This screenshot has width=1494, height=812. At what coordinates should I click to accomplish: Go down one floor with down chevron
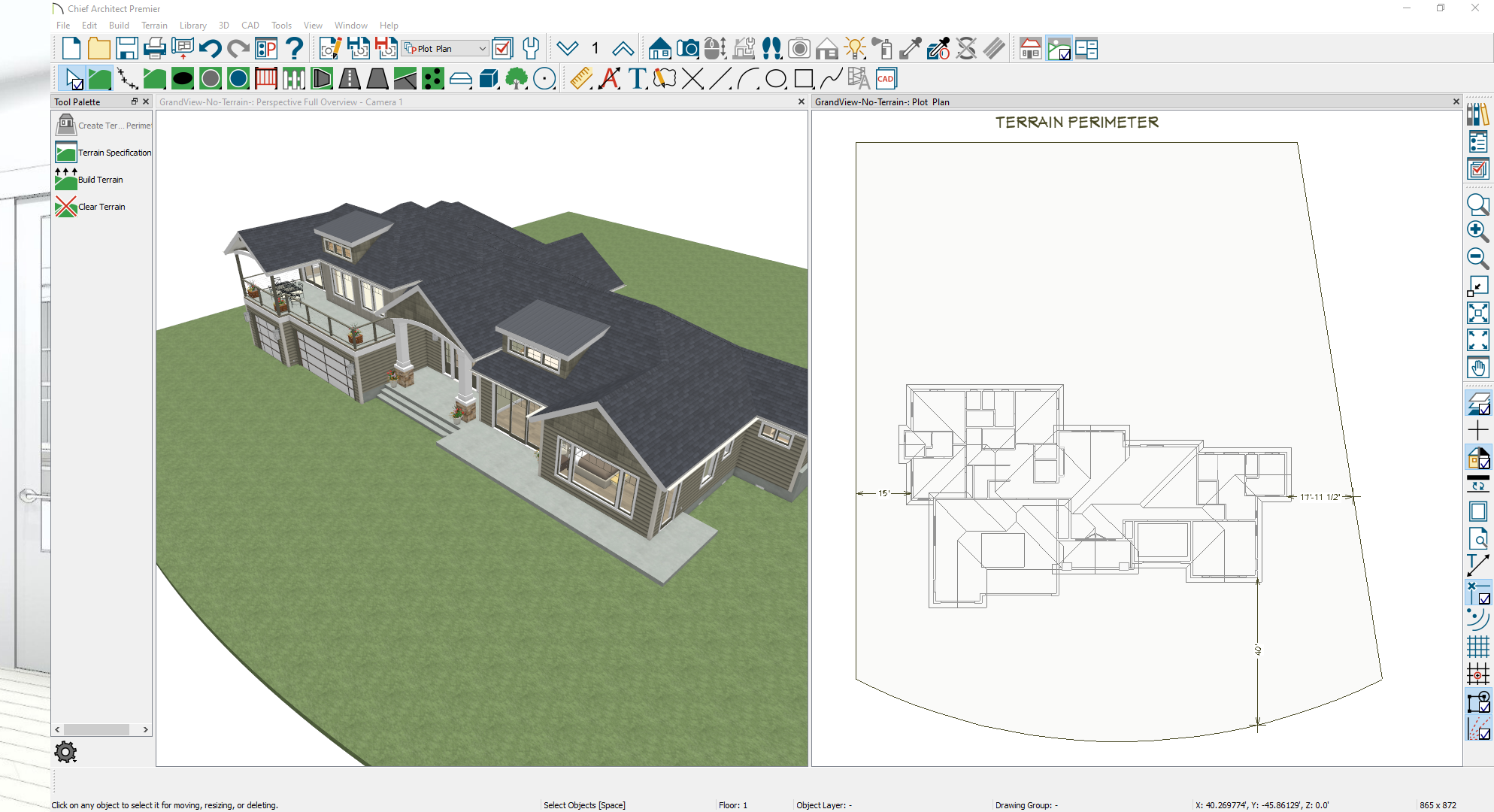point(568,49)
